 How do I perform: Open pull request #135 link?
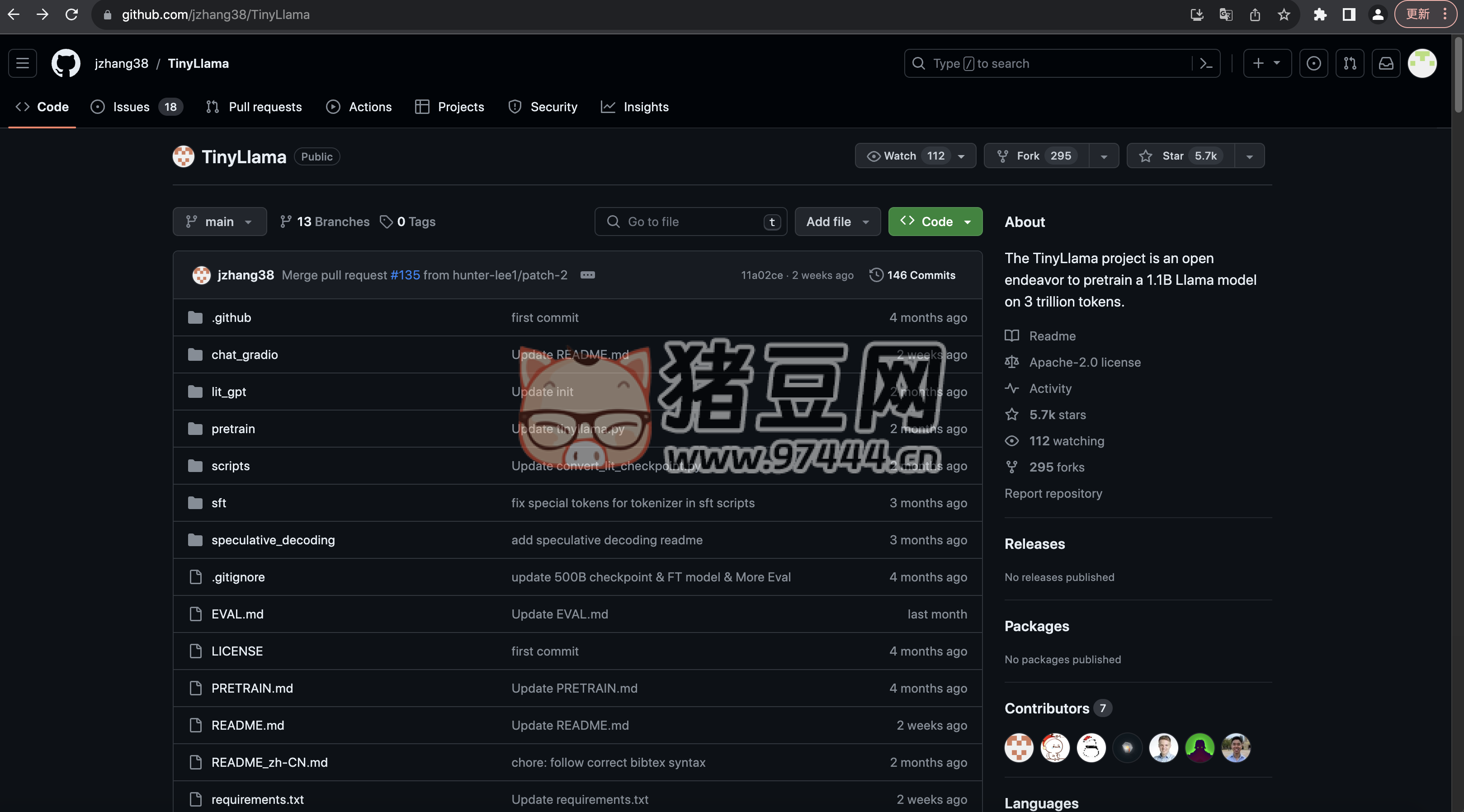pyautogui.click(x=405, y=275)
